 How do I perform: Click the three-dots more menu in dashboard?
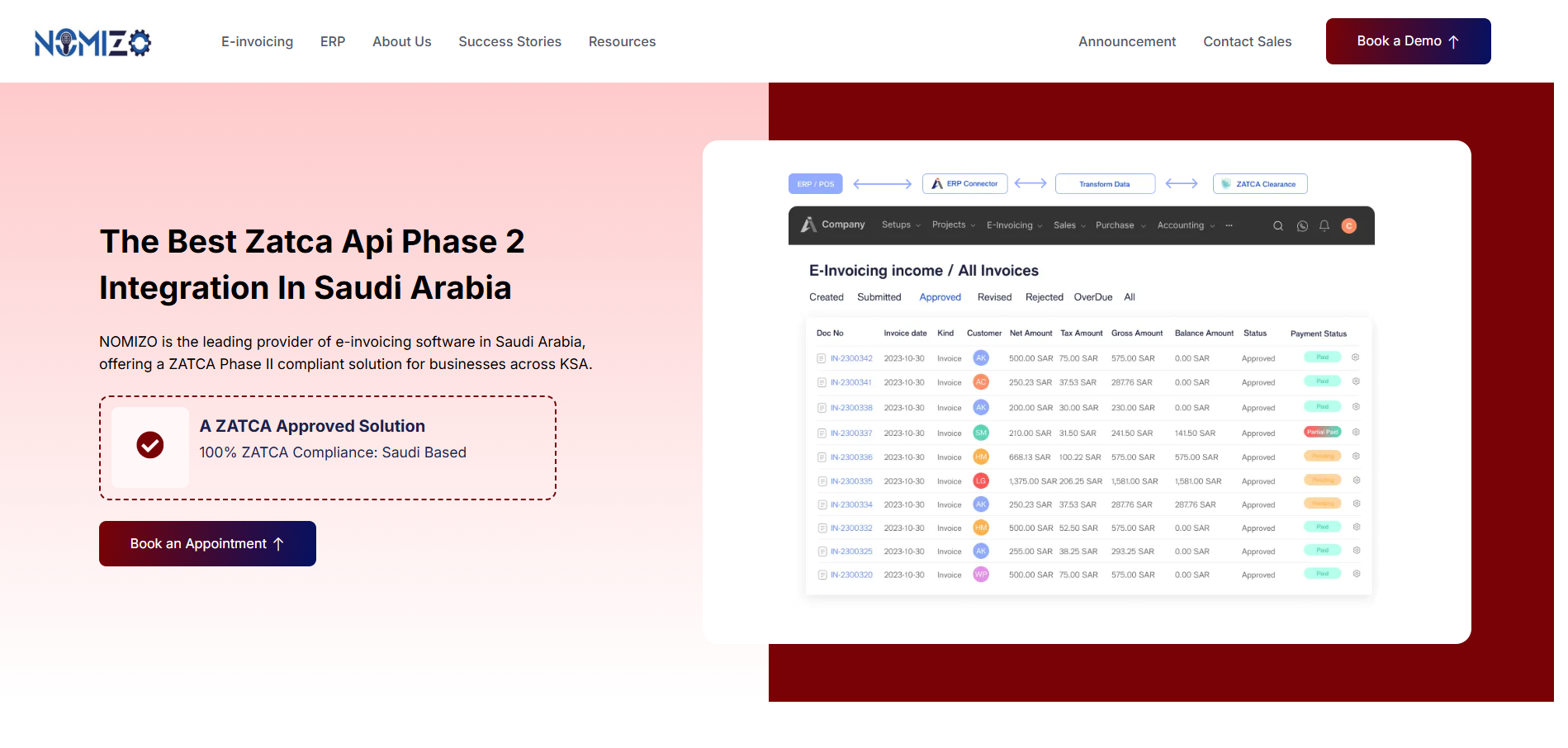(1229, 225)
